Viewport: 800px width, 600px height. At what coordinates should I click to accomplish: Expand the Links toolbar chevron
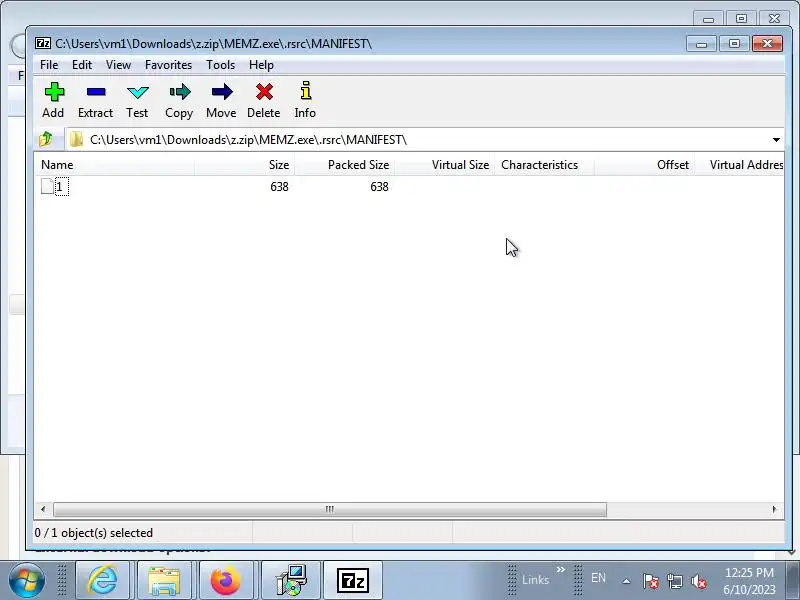click(x=561, y=569)
